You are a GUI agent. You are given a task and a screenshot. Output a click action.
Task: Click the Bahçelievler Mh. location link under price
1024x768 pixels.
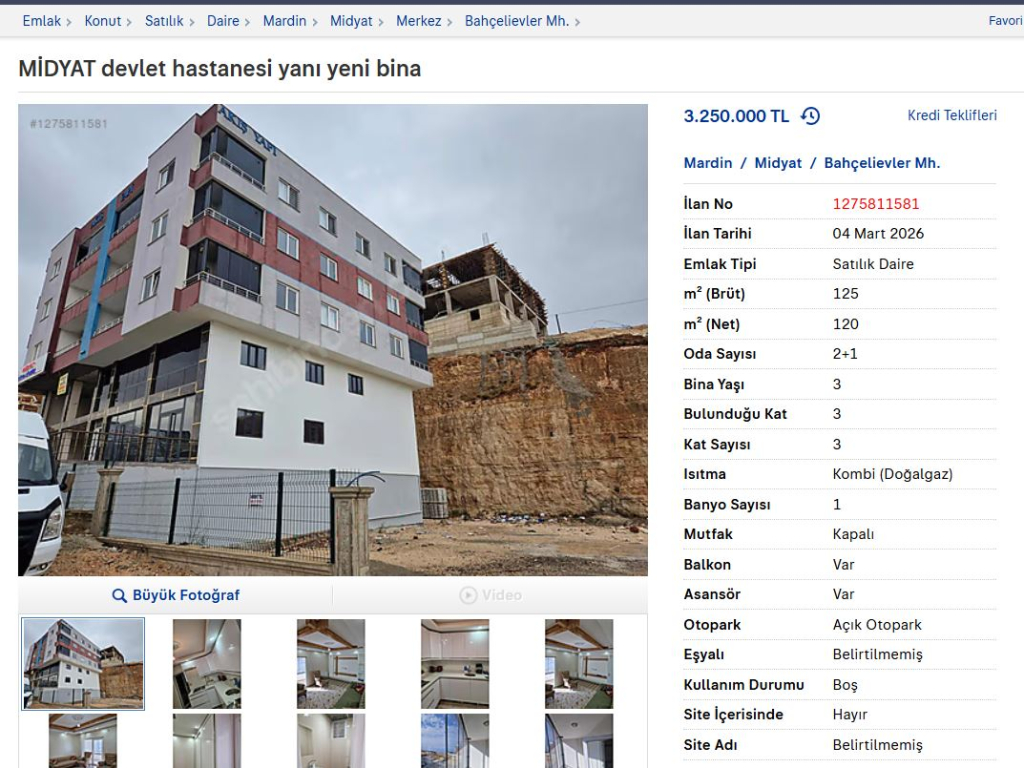click(882, 163)
